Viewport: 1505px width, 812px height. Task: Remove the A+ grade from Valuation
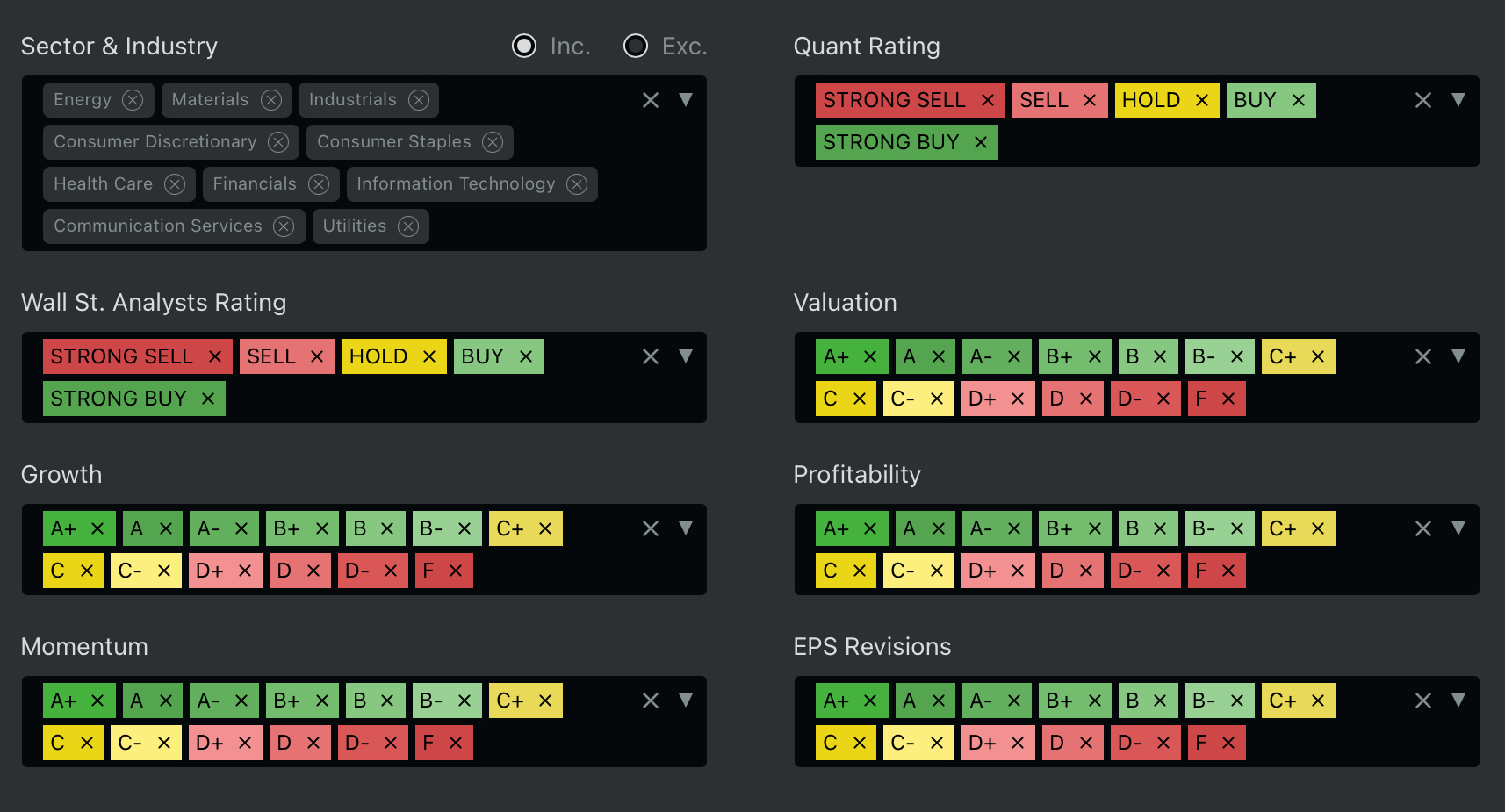tap(870, 356)
